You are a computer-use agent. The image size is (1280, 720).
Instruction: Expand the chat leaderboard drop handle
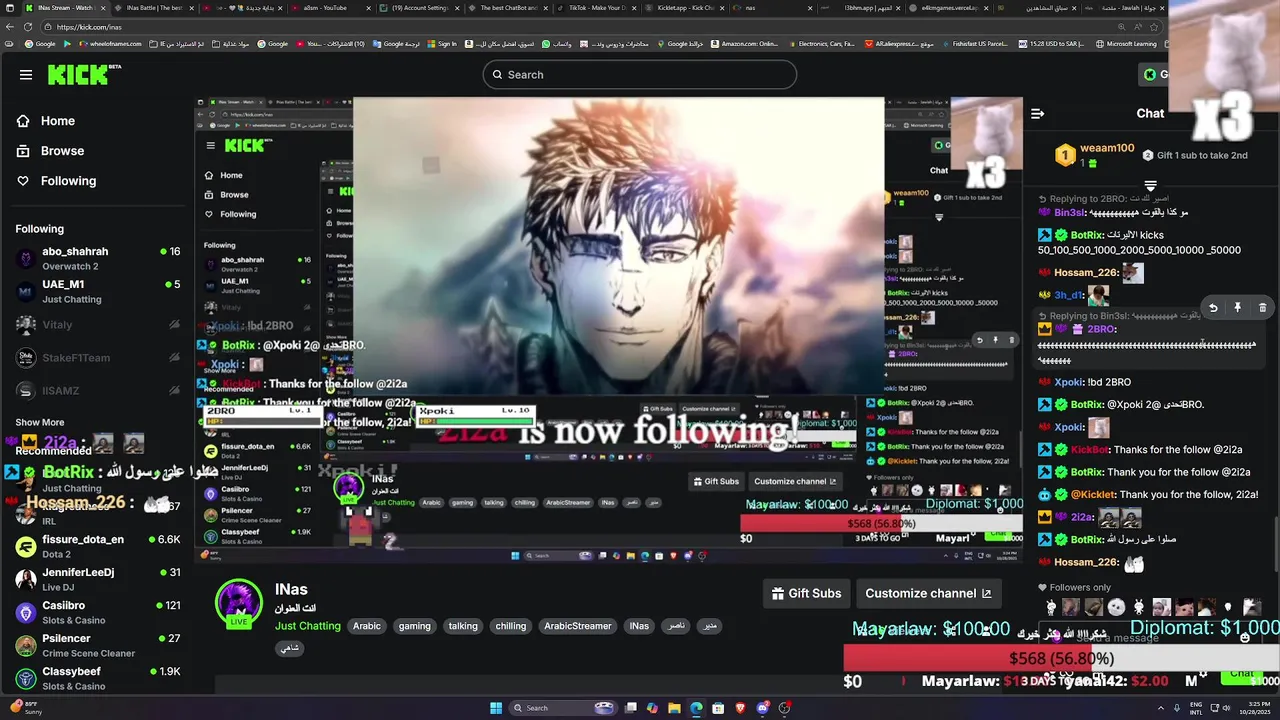coord(1150,186)
